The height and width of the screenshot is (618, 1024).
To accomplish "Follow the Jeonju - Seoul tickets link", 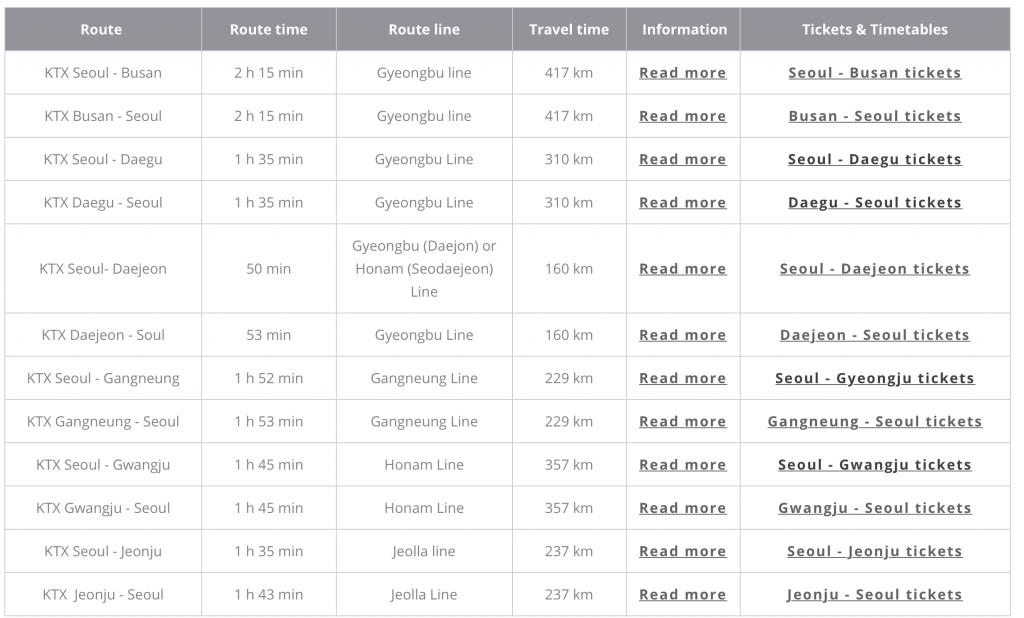I will pyautogui.click(x=874, y=594).
